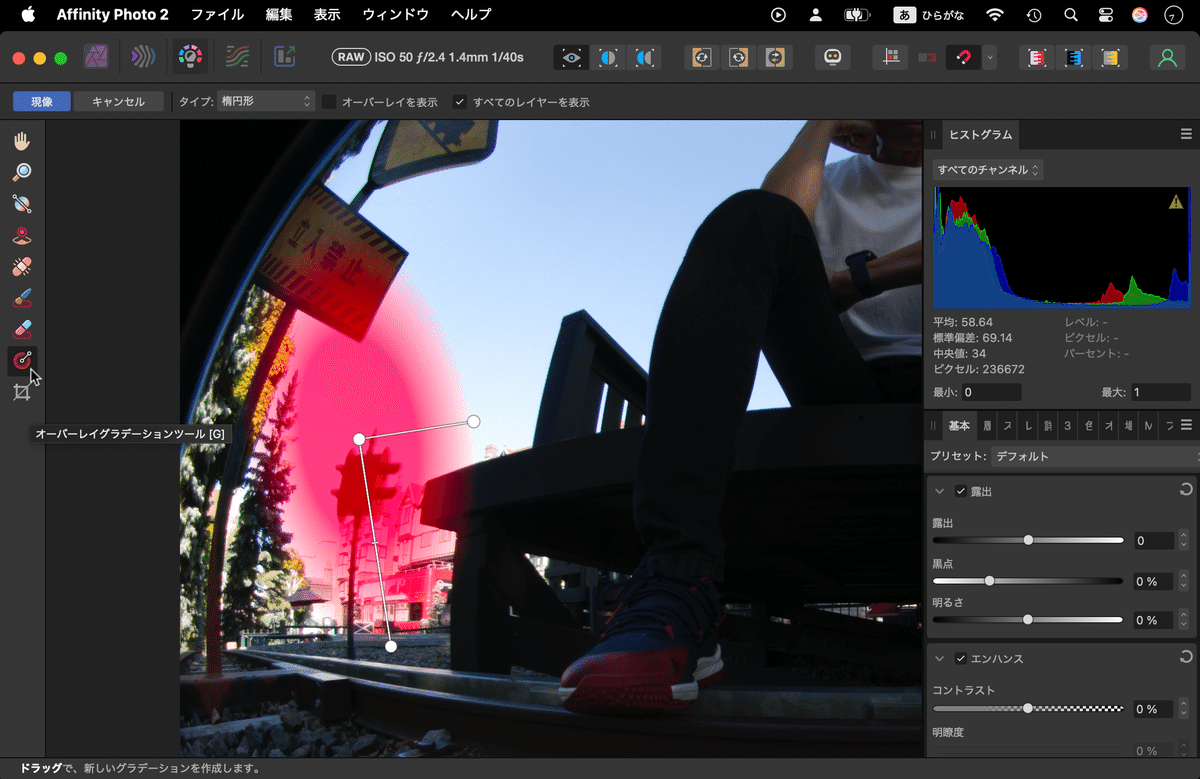Open the ウィンドウ menu
Screen dimensions: 1200x779
click(x=396, y=14)
